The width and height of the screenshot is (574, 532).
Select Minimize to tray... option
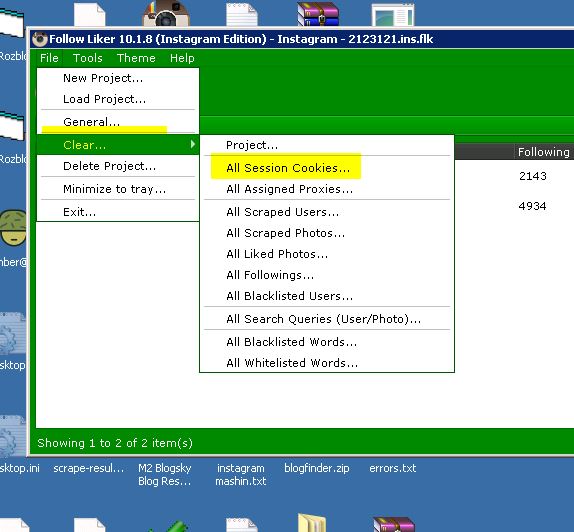pos(118,189)
